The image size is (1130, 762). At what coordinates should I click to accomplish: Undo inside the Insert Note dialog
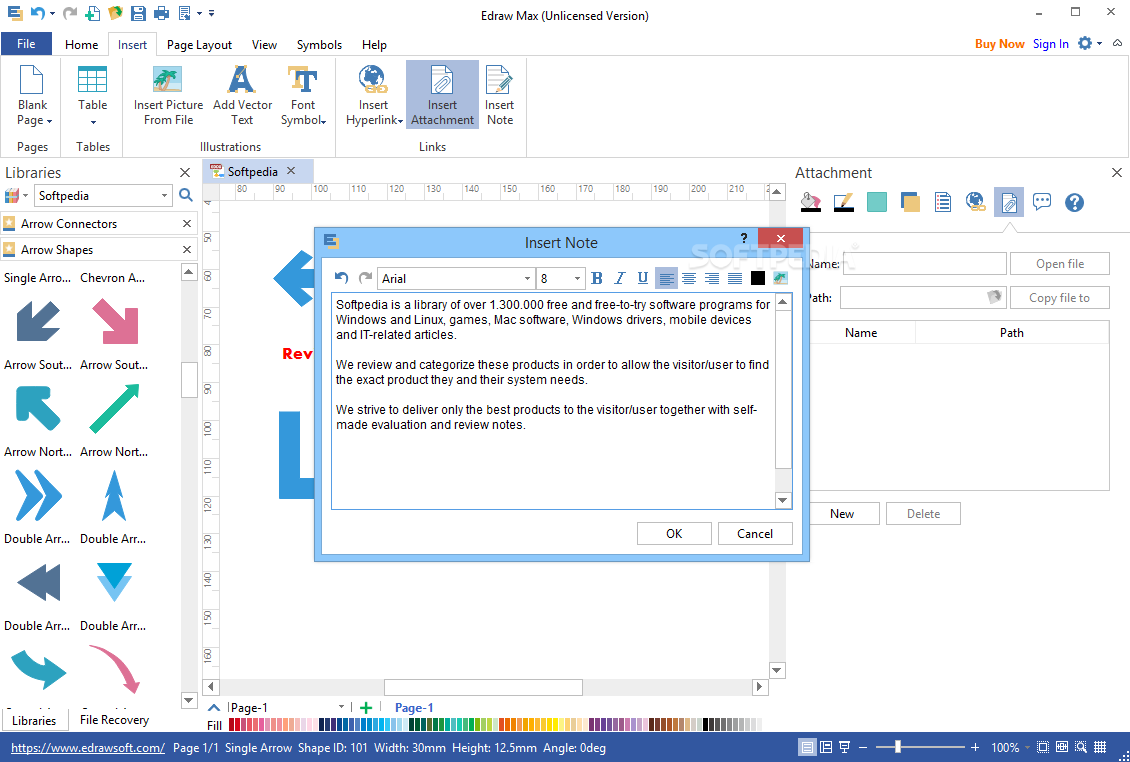(x=342, y=278)
